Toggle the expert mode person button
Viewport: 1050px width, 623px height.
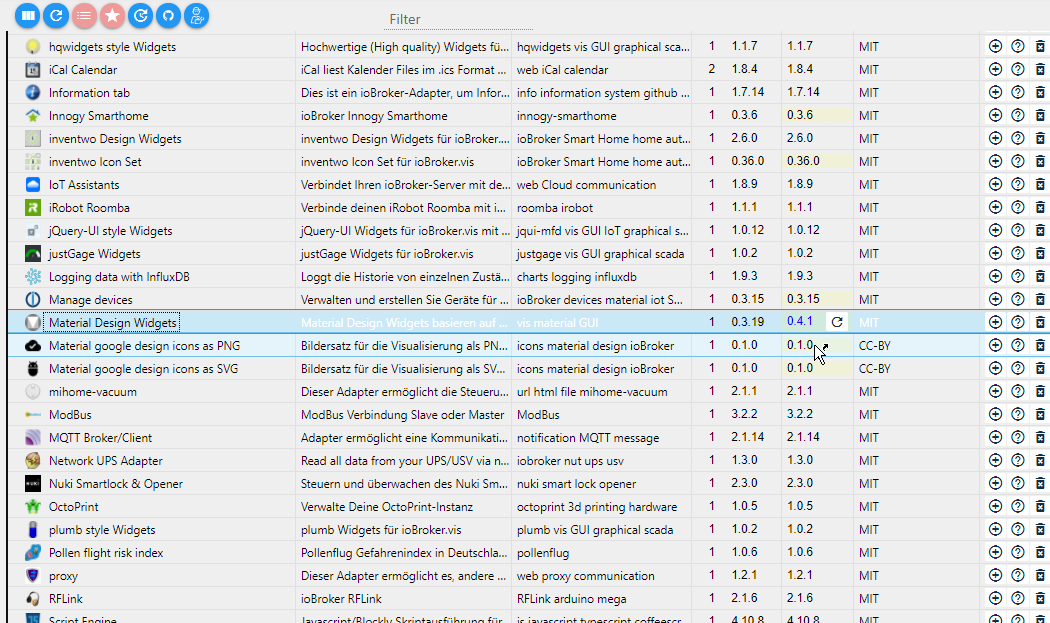[196, 15]
